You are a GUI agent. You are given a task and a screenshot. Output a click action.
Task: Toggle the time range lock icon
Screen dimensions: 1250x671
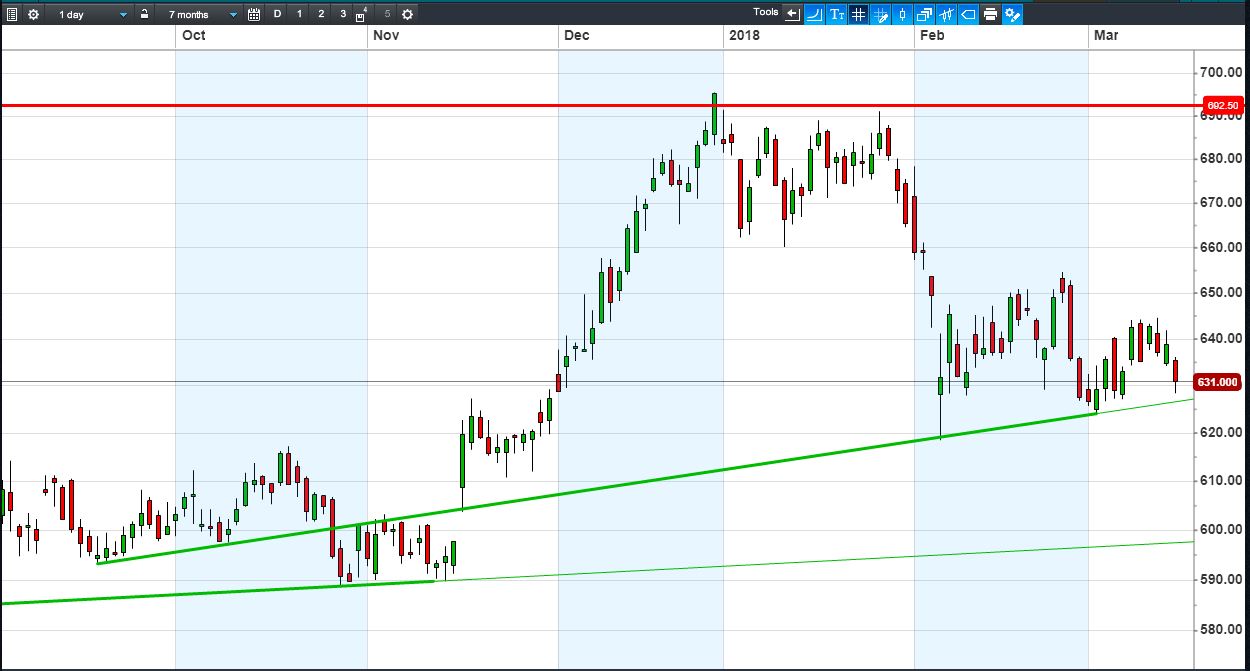point(145,14)
